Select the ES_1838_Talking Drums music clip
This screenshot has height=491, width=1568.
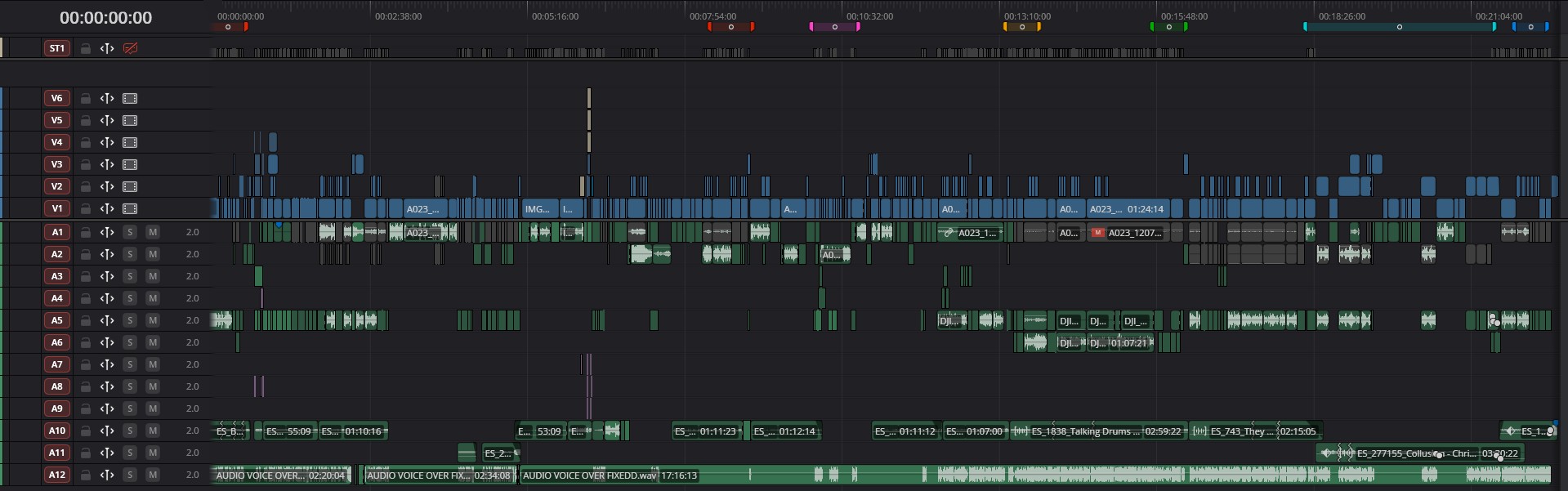point(1097,431)
